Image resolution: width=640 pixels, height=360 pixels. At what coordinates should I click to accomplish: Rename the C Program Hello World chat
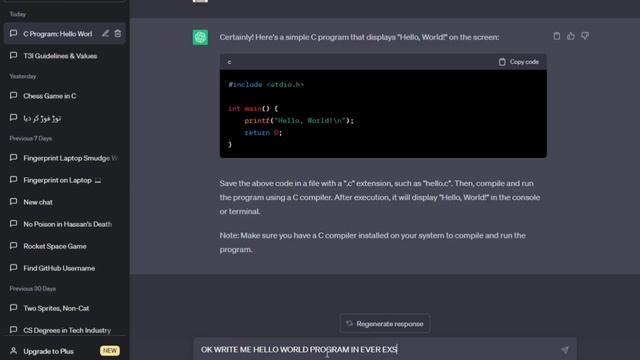(x=105, y=33)
